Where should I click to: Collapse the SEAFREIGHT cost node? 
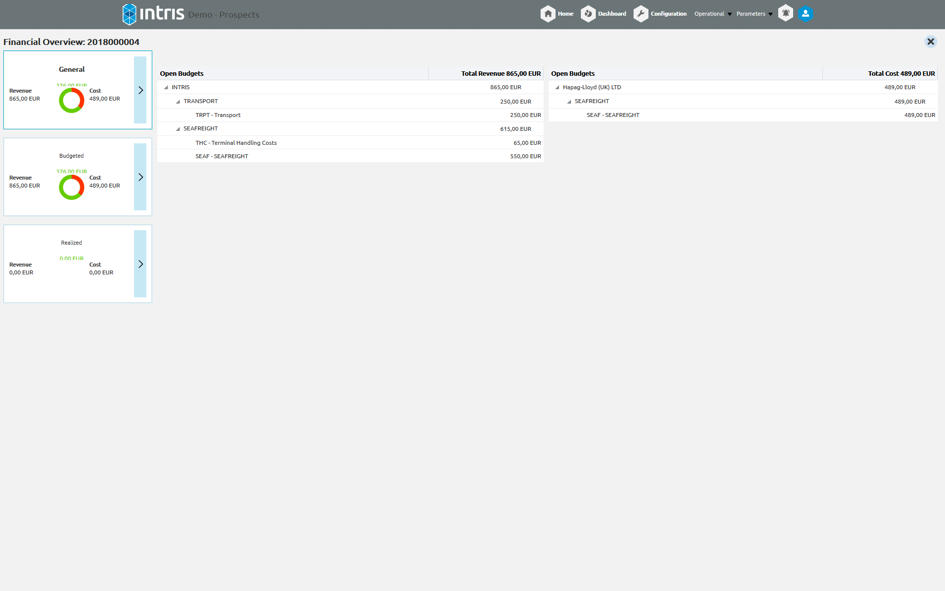coord(569,102)
